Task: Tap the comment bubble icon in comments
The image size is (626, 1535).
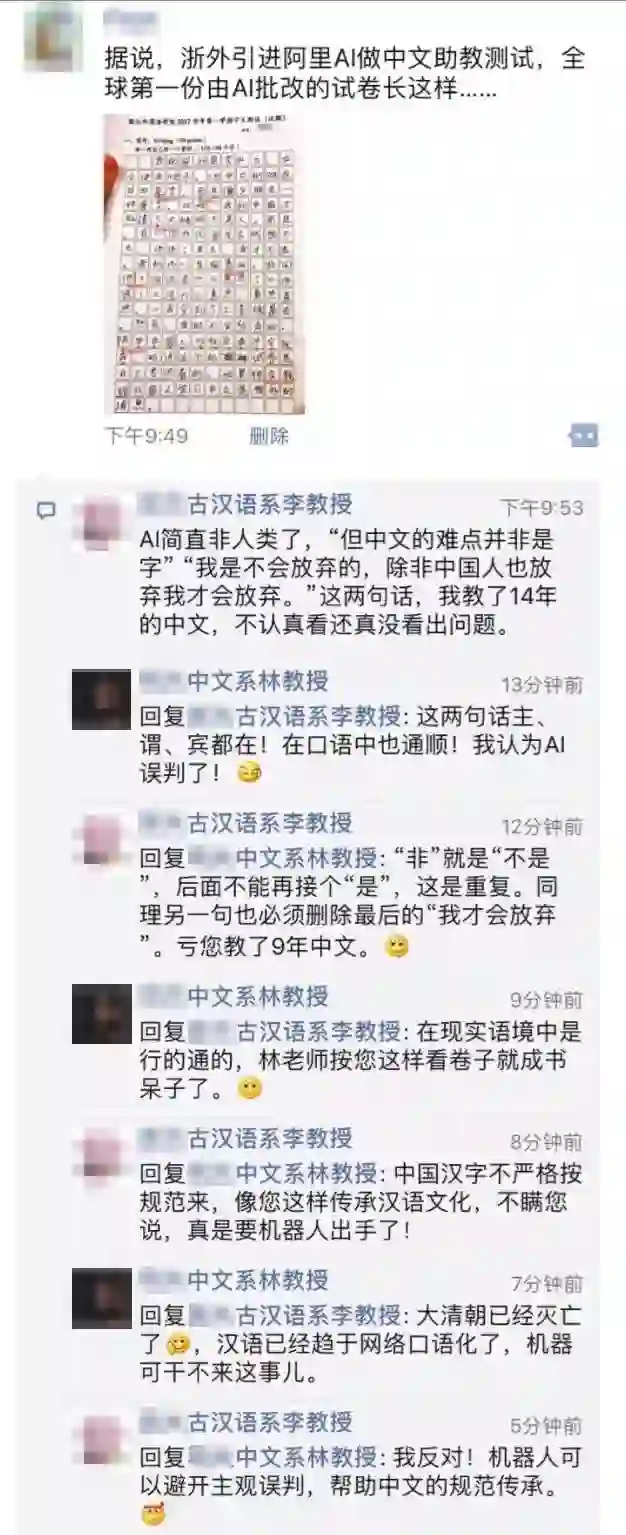Action: tap(46, 511)
